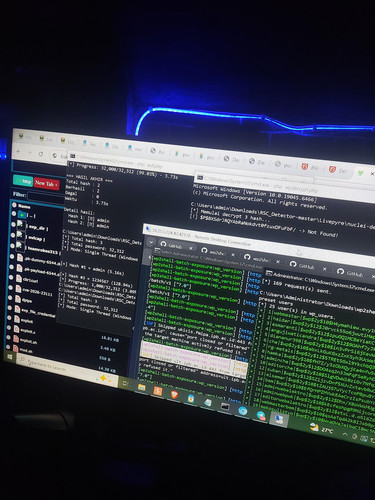Open the exp_dir folder icon

(21, 224)
